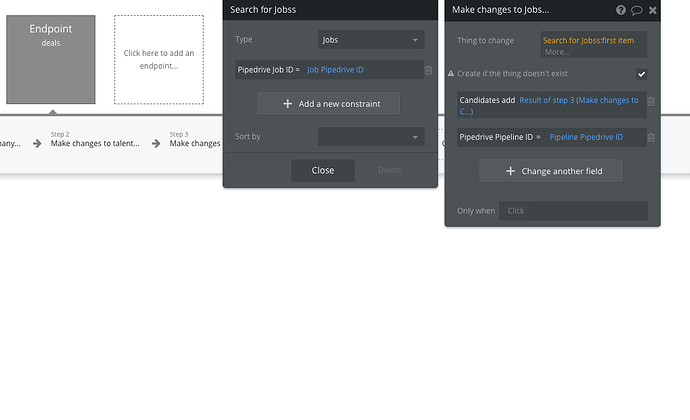Open the Type dropdown showing Jobs
Viewport: 690px width, 420px height.
[371, 40]
